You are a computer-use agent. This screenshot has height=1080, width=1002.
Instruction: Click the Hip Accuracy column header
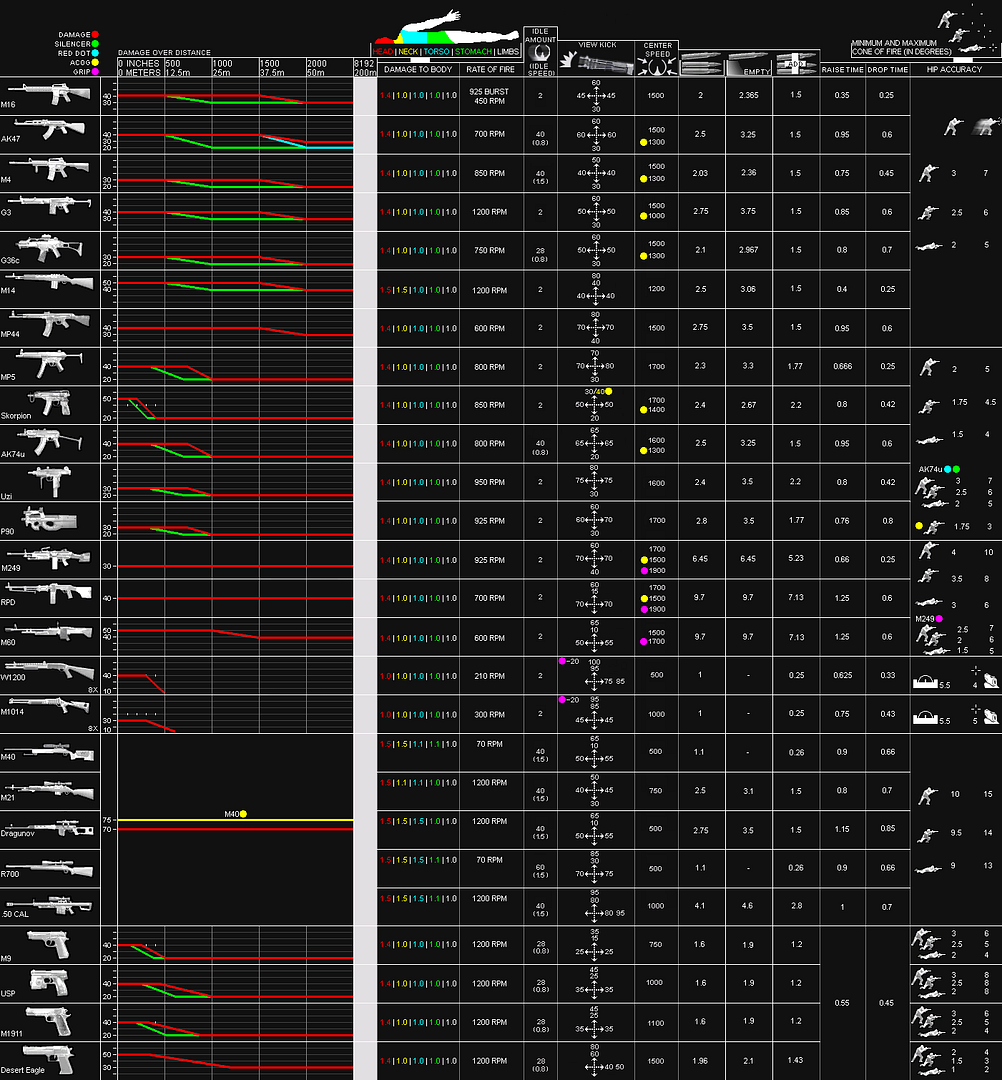coord(955,69)
